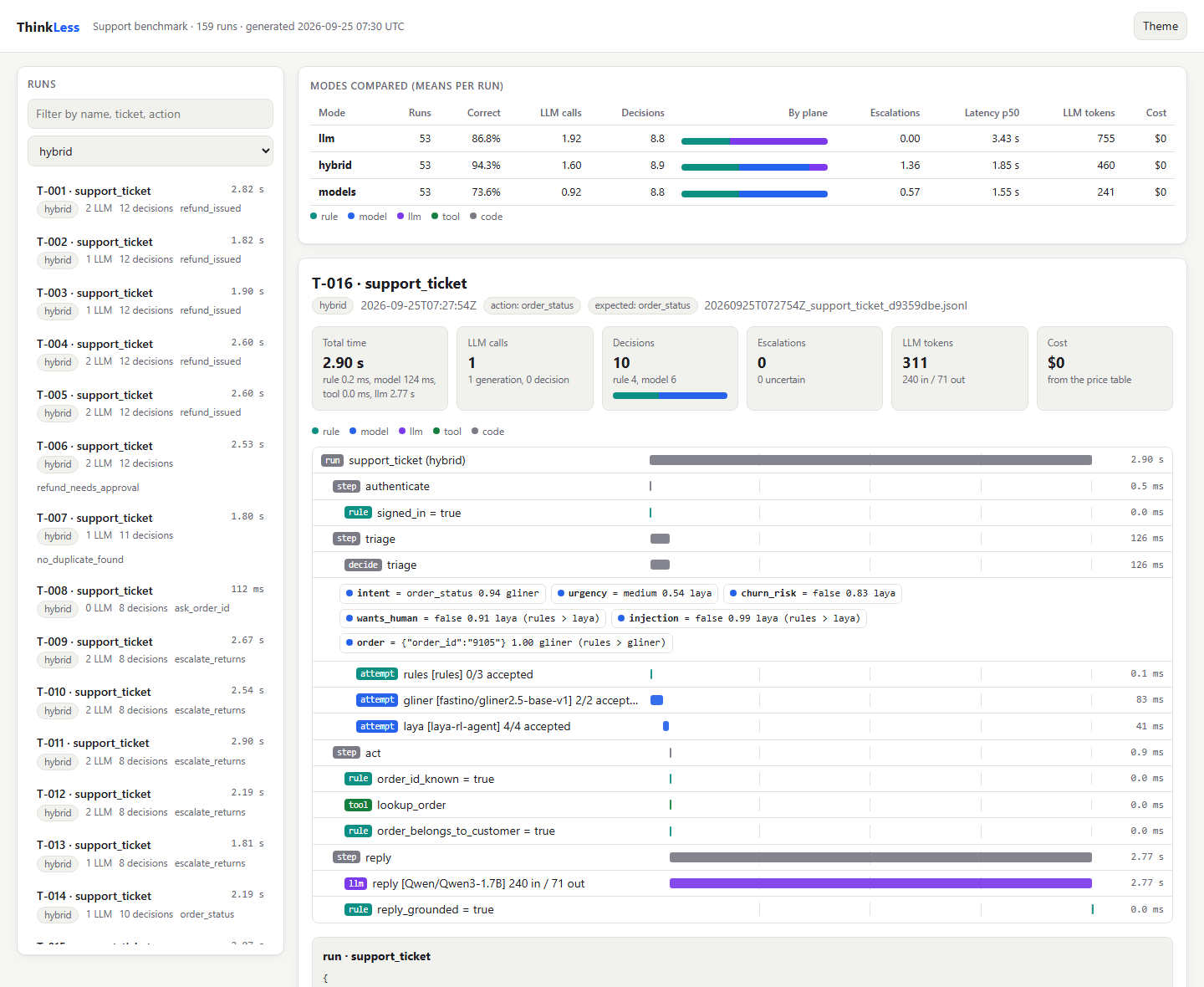Click the jsonl filename d9359dbe
1204x987 pixels.
point(835,305)
